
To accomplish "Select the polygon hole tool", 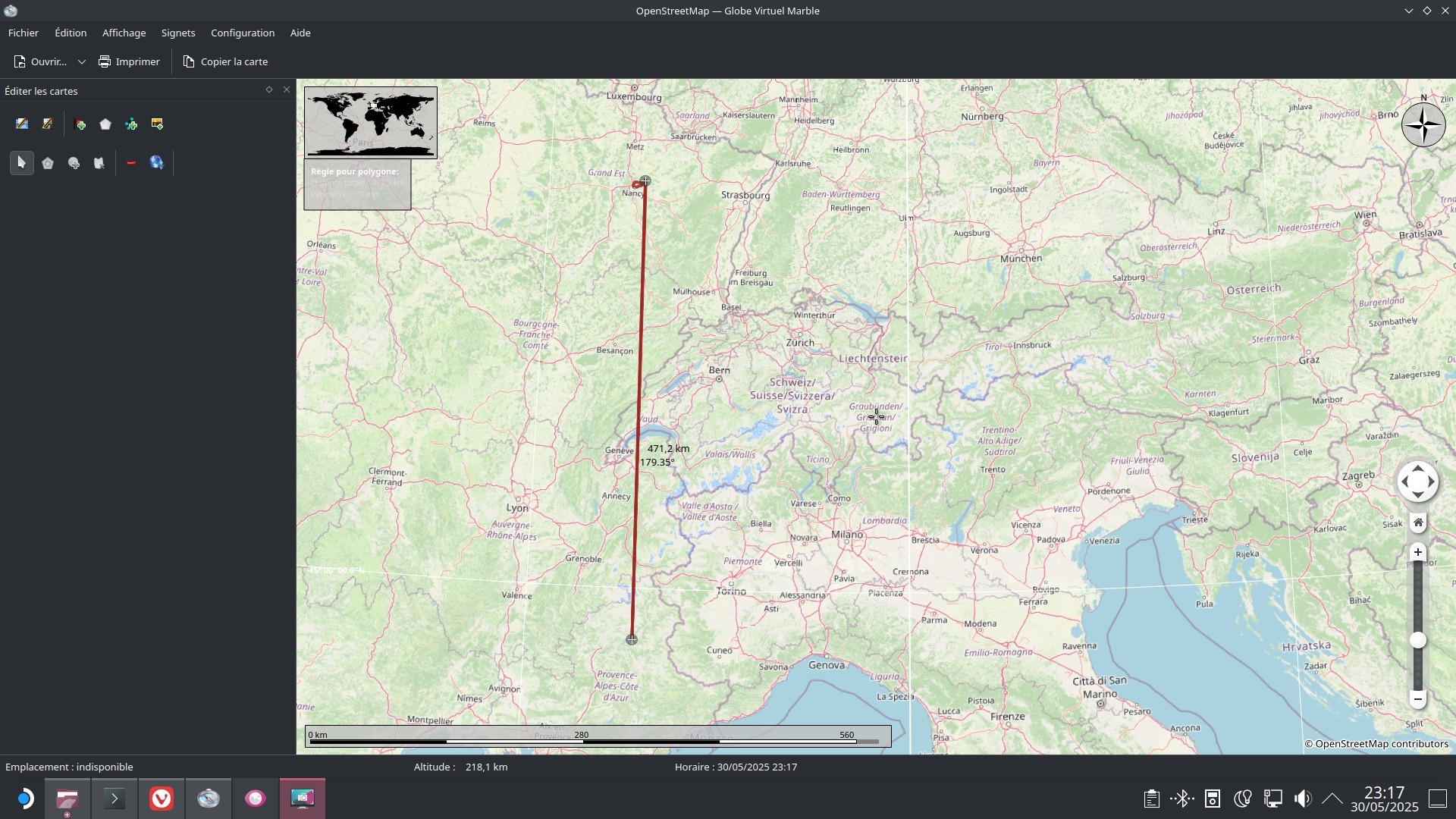I will pos(48,162).
